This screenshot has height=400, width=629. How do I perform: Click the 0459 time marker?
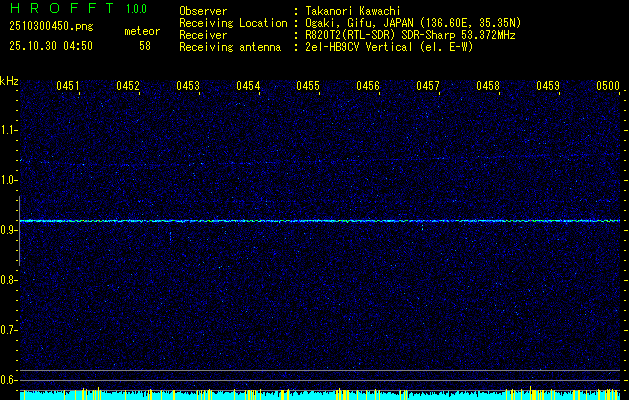[x=548, y=87]
